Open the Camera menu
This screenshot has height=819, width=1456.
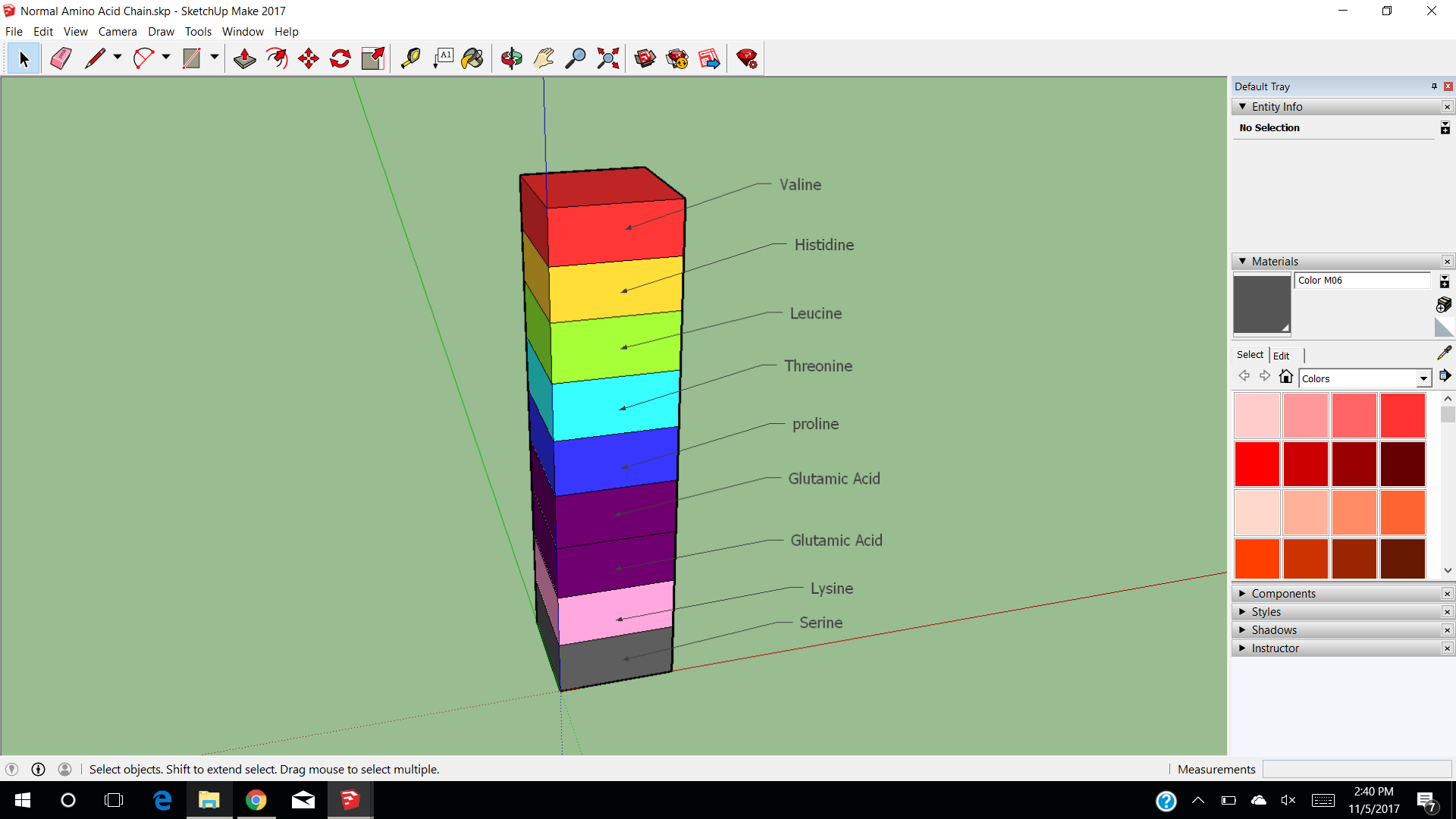117,32
